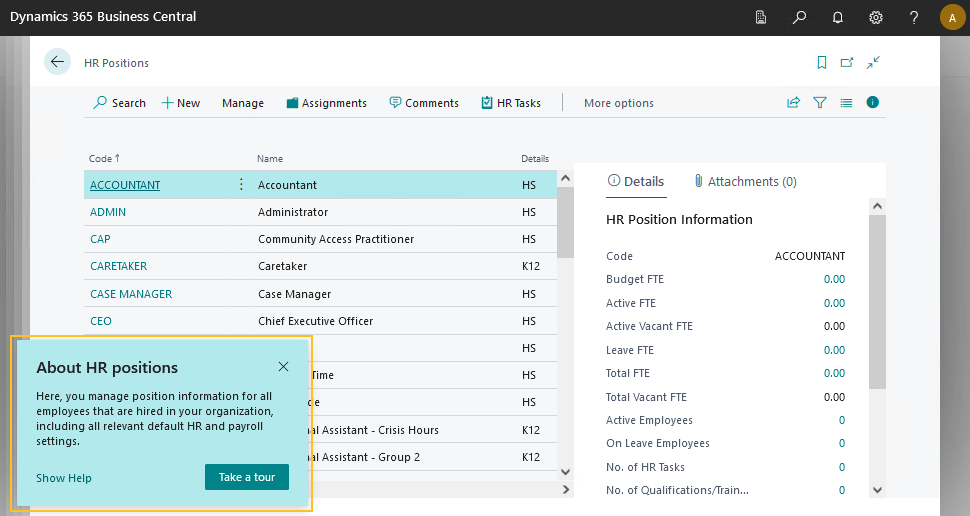Open the list view layout options

[x=846, y=102]
